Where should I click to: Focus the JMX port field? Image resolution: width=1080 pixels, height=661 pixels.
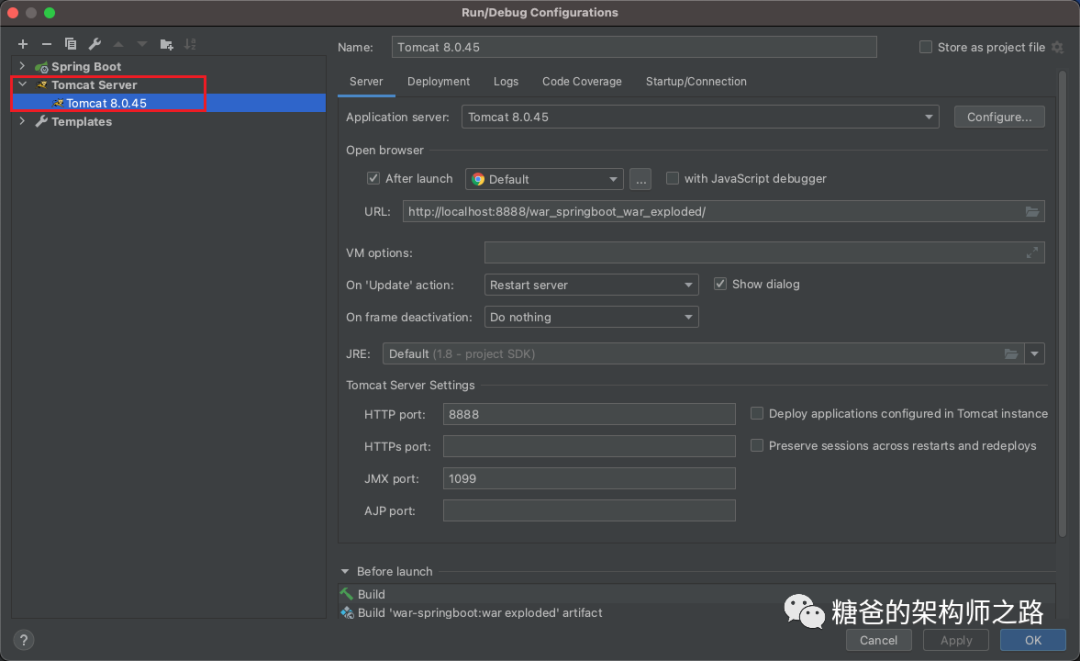(x=589, y=479)
